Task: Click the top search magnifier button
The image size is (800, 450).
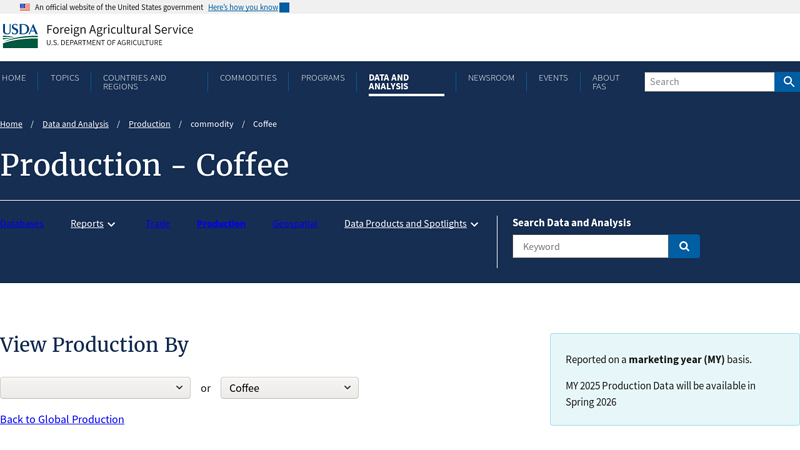Action: click(788, 82)
